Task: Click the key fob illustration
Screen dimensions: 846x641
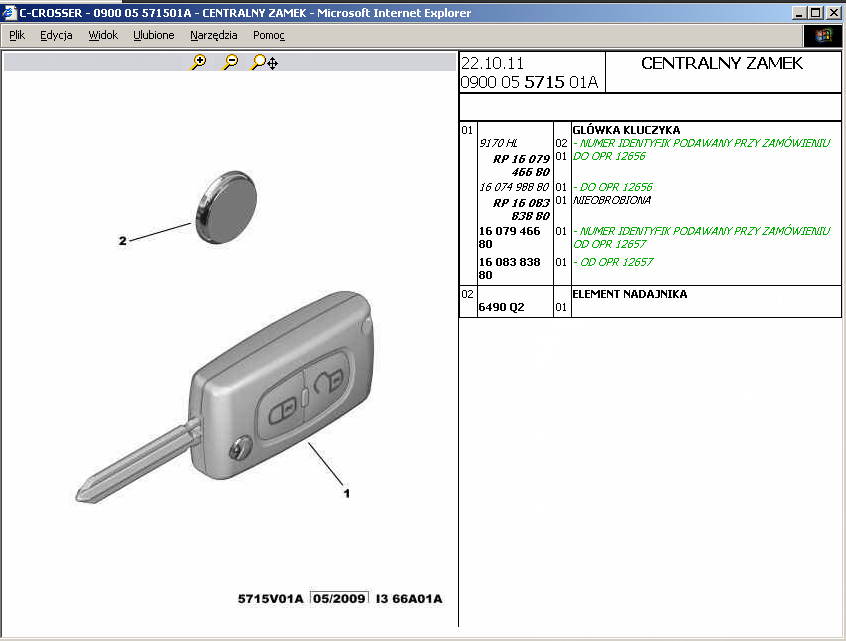Action: click(225, 397)
